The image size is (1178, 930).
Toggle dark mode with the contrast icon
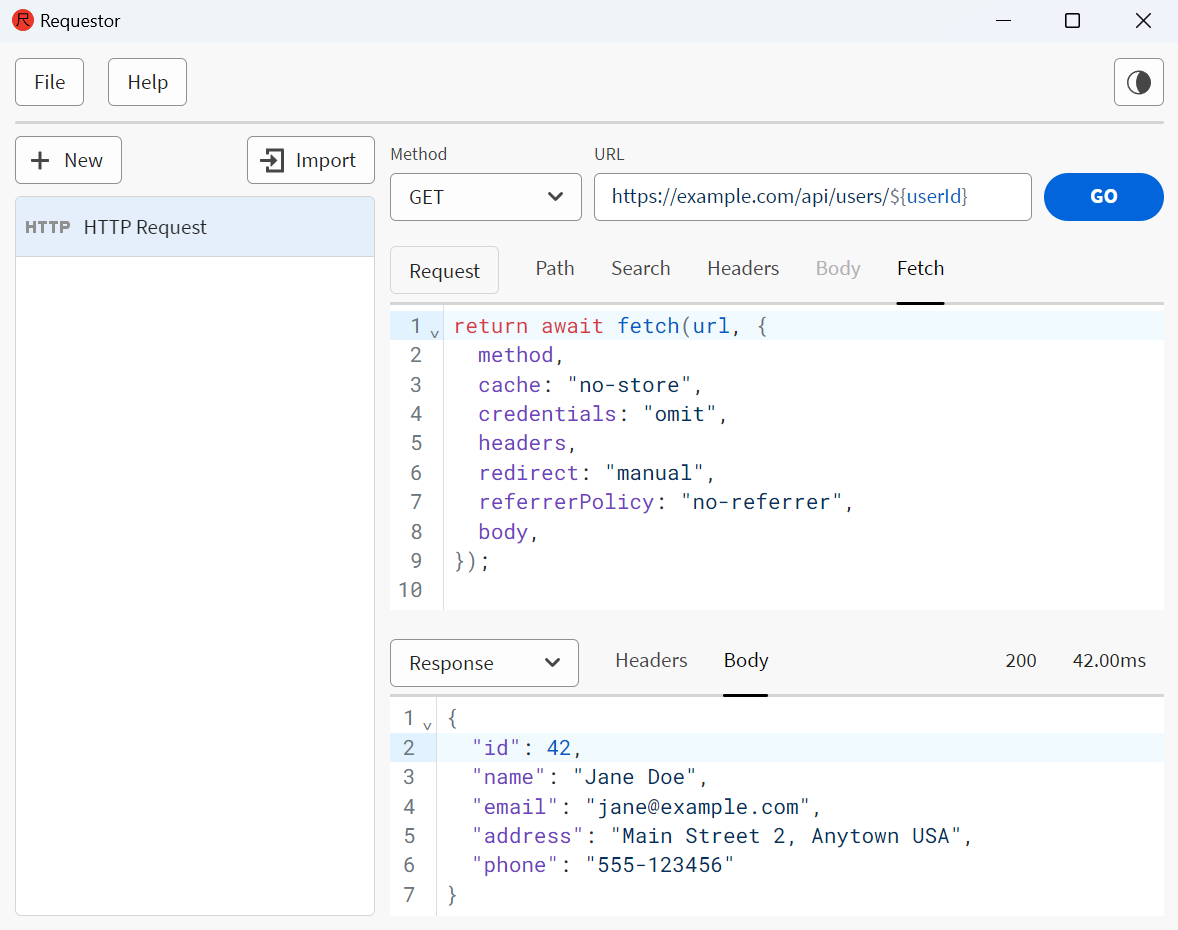point(1139,82)
